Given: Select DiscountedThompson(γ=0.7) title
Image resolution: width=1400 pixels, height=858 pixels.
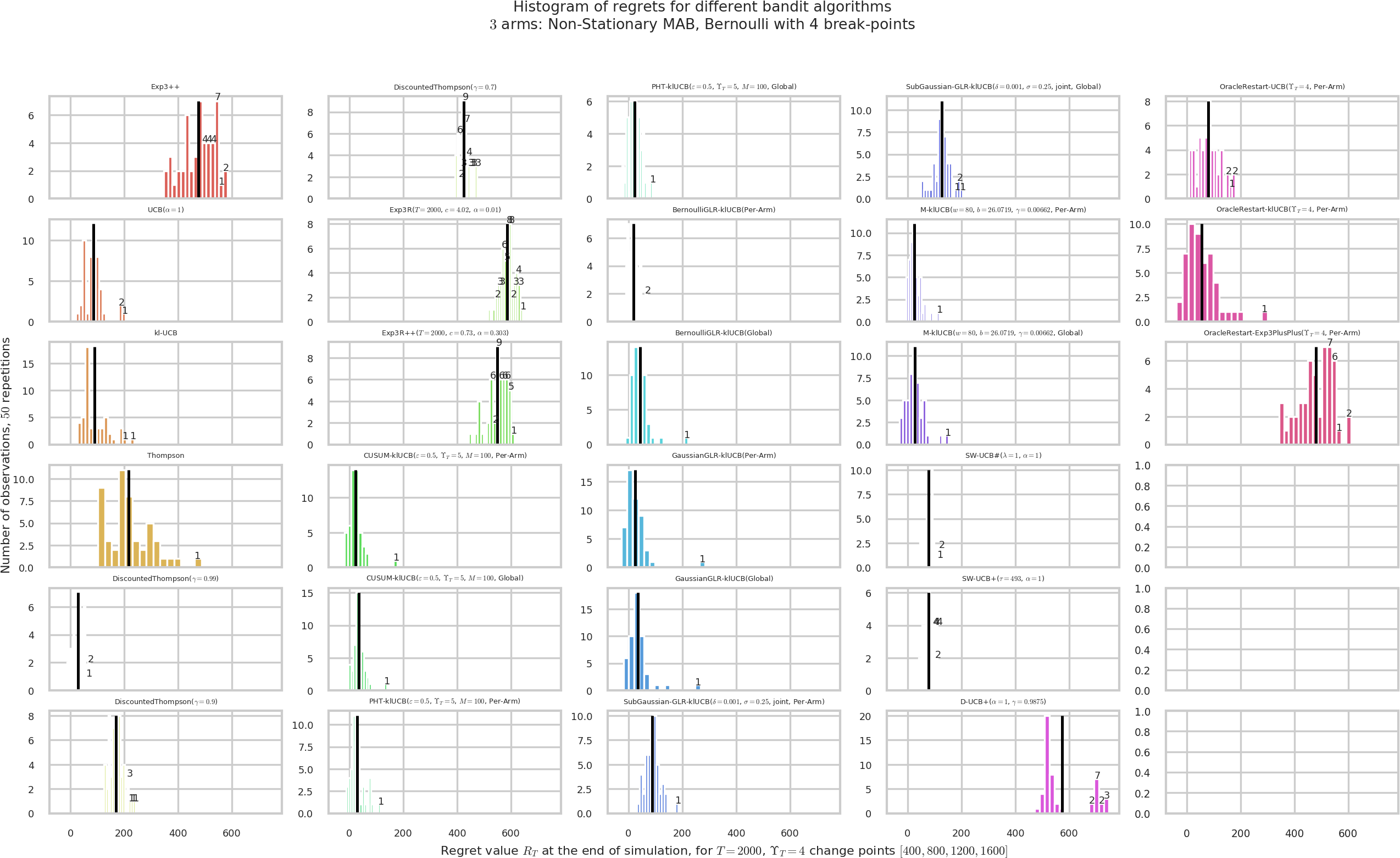Looking at the screenshot, I should 445,87.
